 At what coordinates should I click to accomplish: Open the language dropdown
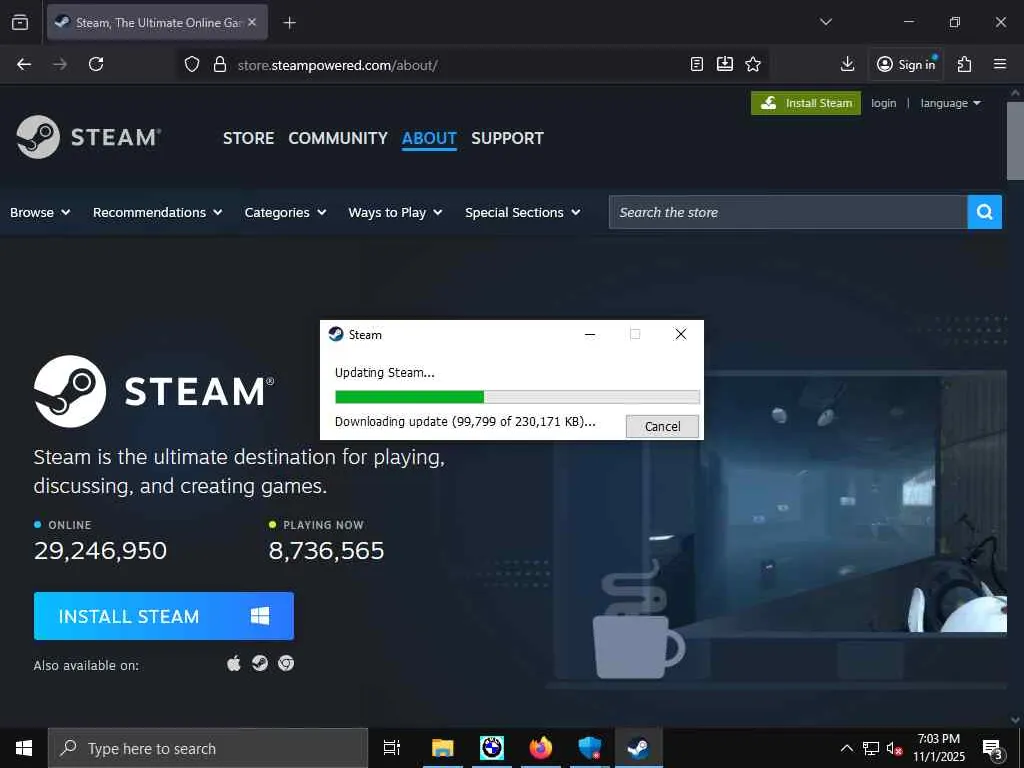click(x=950, y=103)
